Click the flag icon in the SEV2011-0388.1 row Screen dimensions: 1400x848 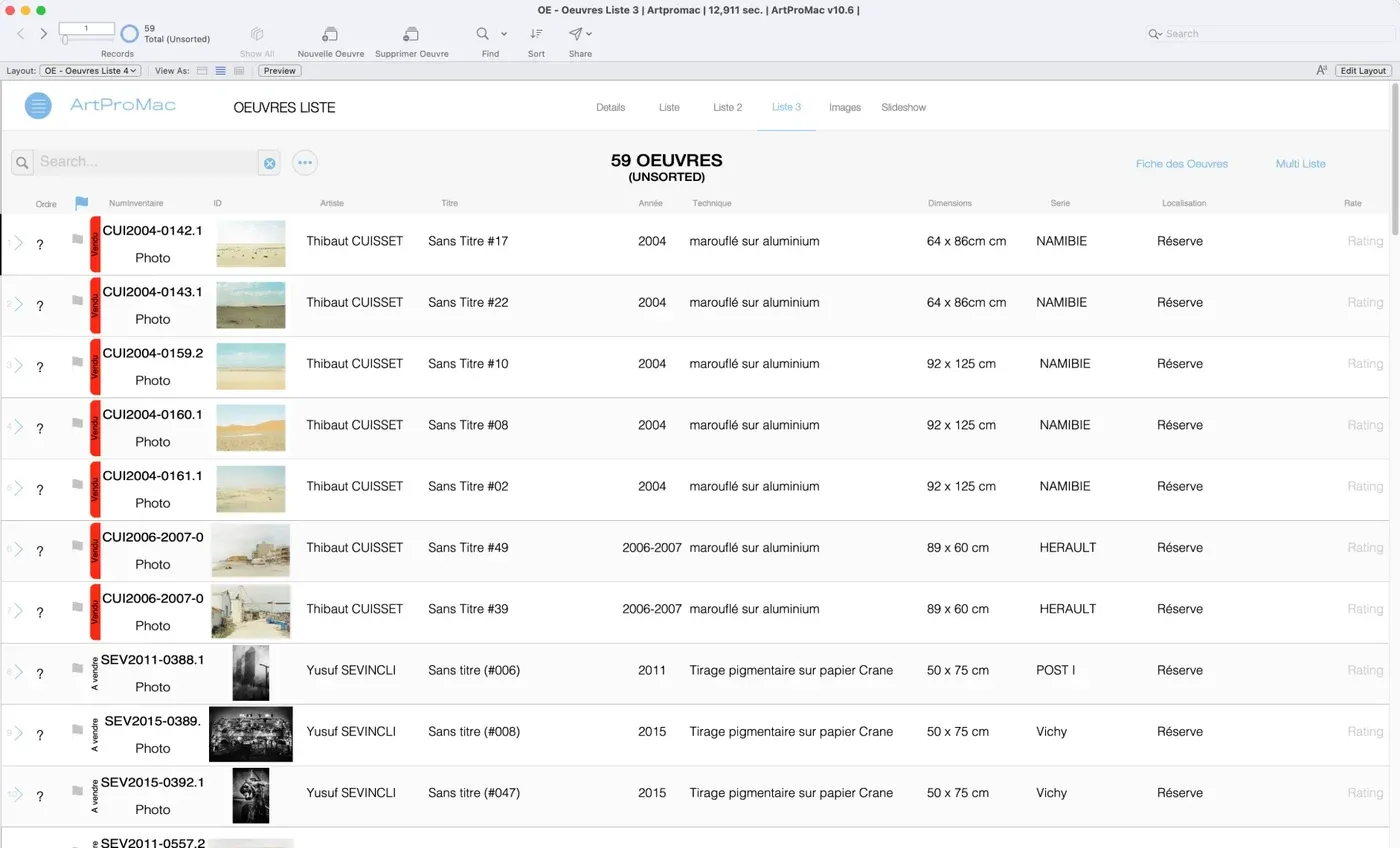click(x=77, y=668)
